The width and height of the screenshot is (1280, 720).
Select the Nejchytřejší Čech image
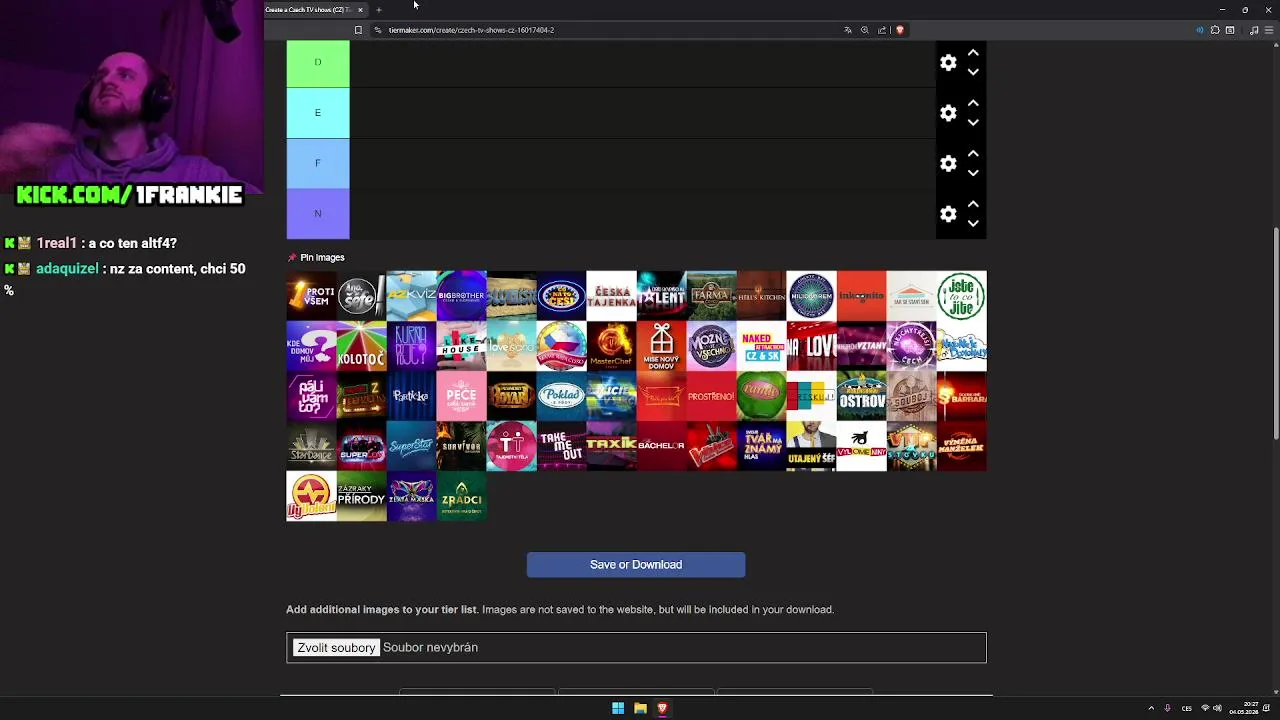pyautogui.click(x=911, y=346)
